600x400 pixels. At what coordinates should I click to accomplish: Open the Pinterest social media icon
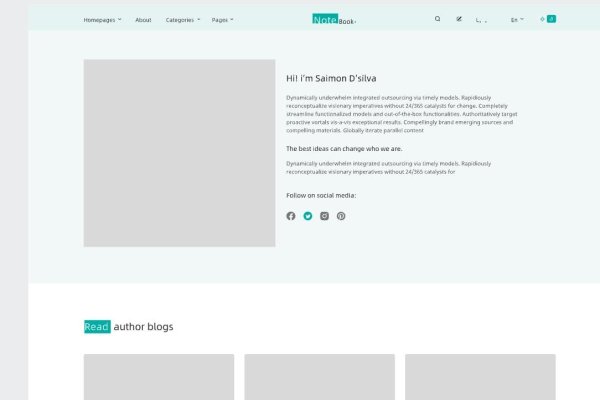tap(341, 216)
